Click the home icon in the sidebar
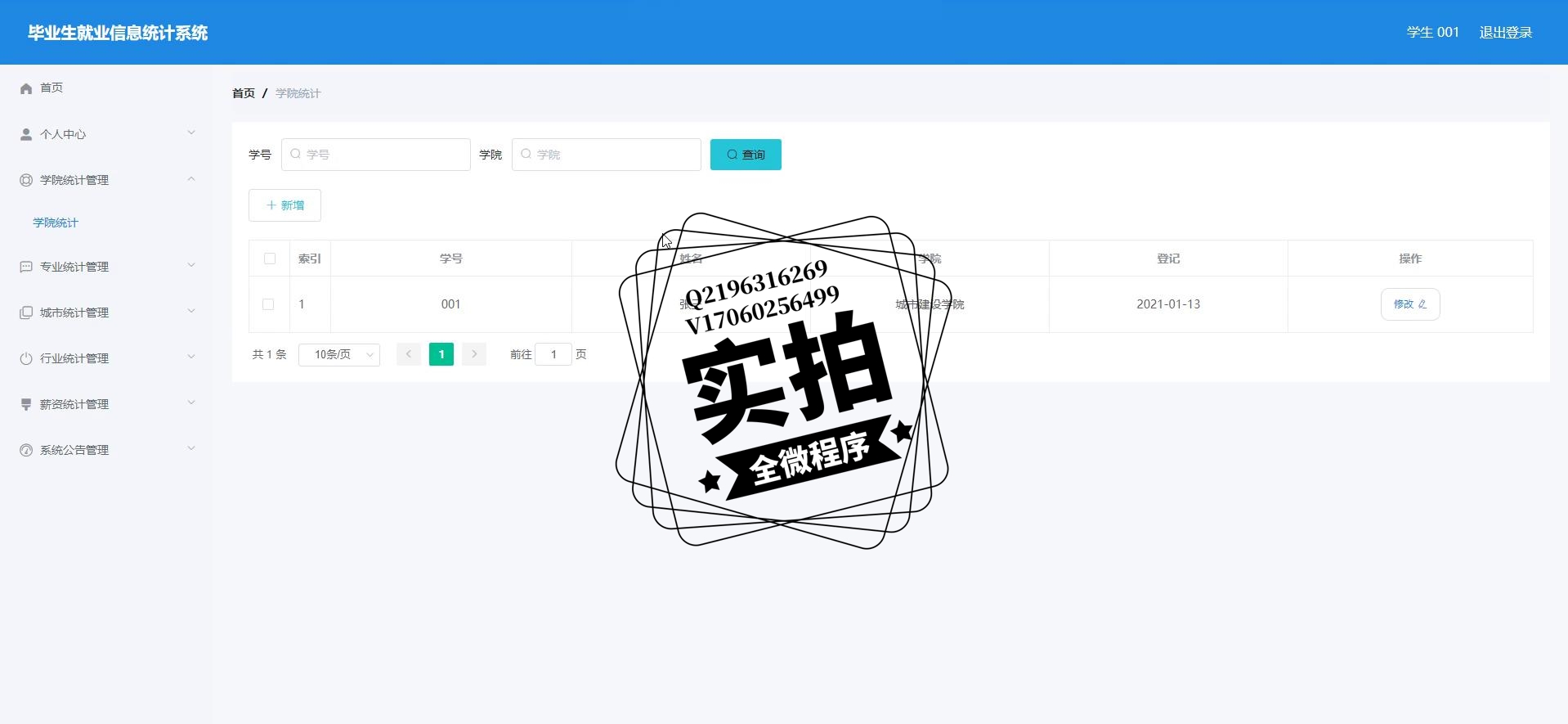The height and width of the screenshot is (724, 1568). click(x=26, y=88)
